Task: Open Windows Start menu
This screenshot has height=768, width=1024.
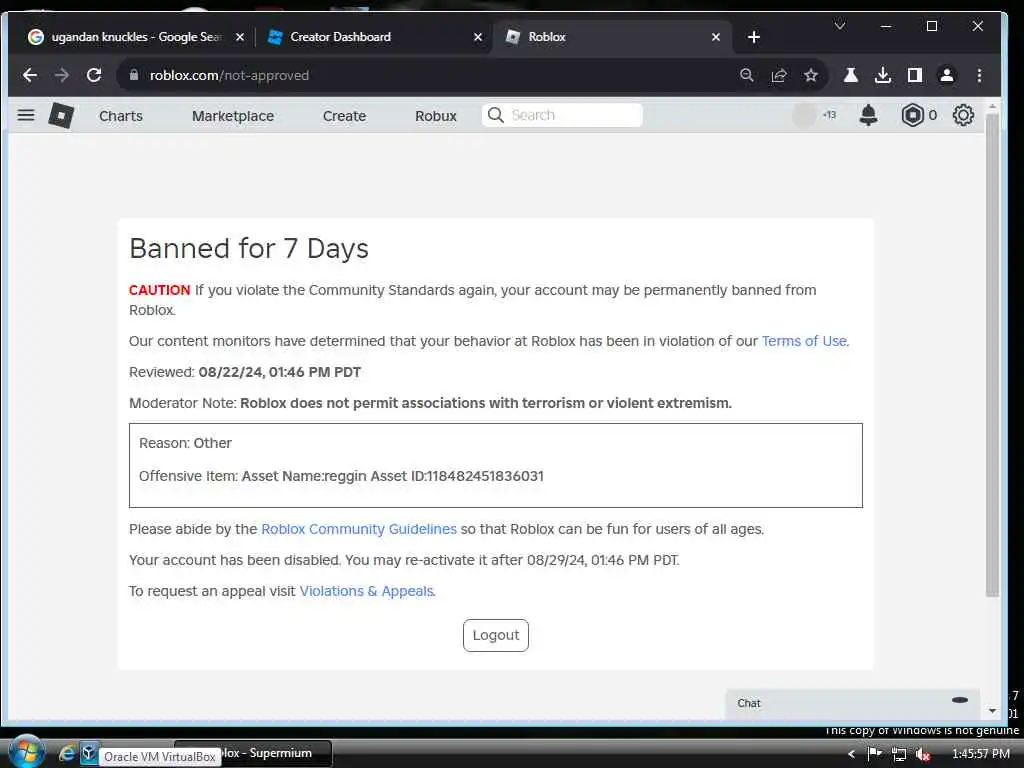Action: [26, 752]
